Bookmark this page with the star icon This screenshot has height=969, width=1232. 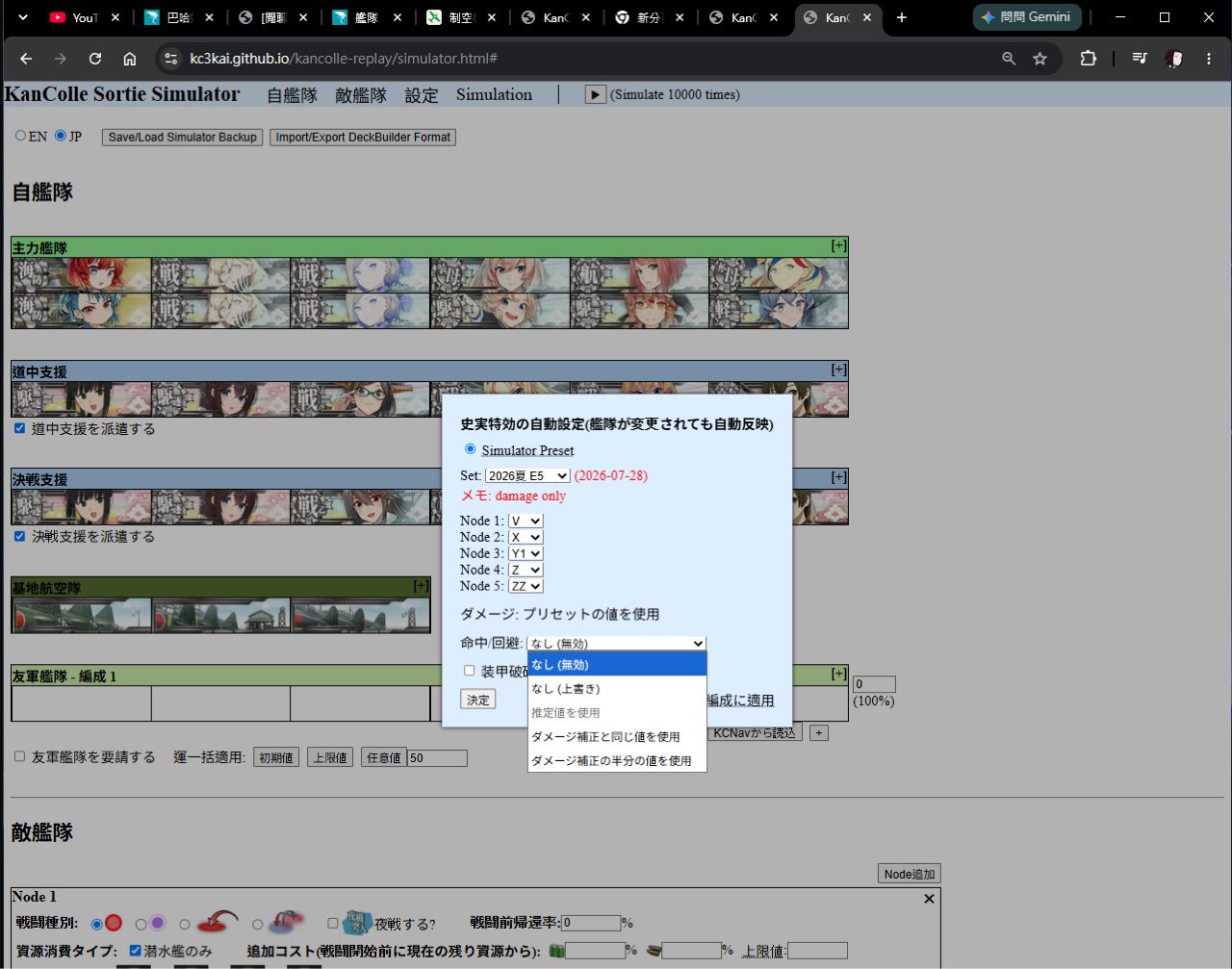coord(1039,59)
